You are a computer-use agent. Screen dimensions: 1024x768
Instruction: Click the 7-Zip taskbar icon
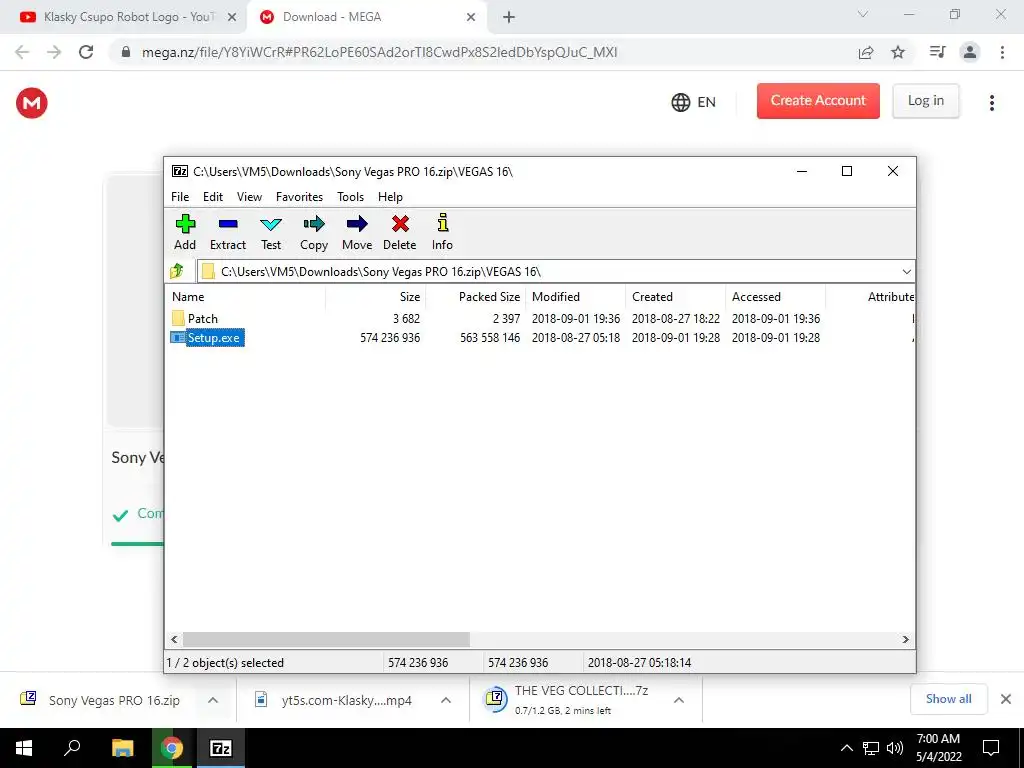pos(220,748)
